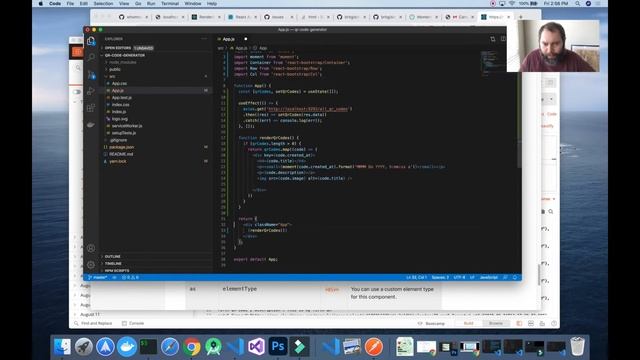Screen dimensions: 640x360
Task: Open Google Chrome from the dock
Action: (x=191, y=347)
